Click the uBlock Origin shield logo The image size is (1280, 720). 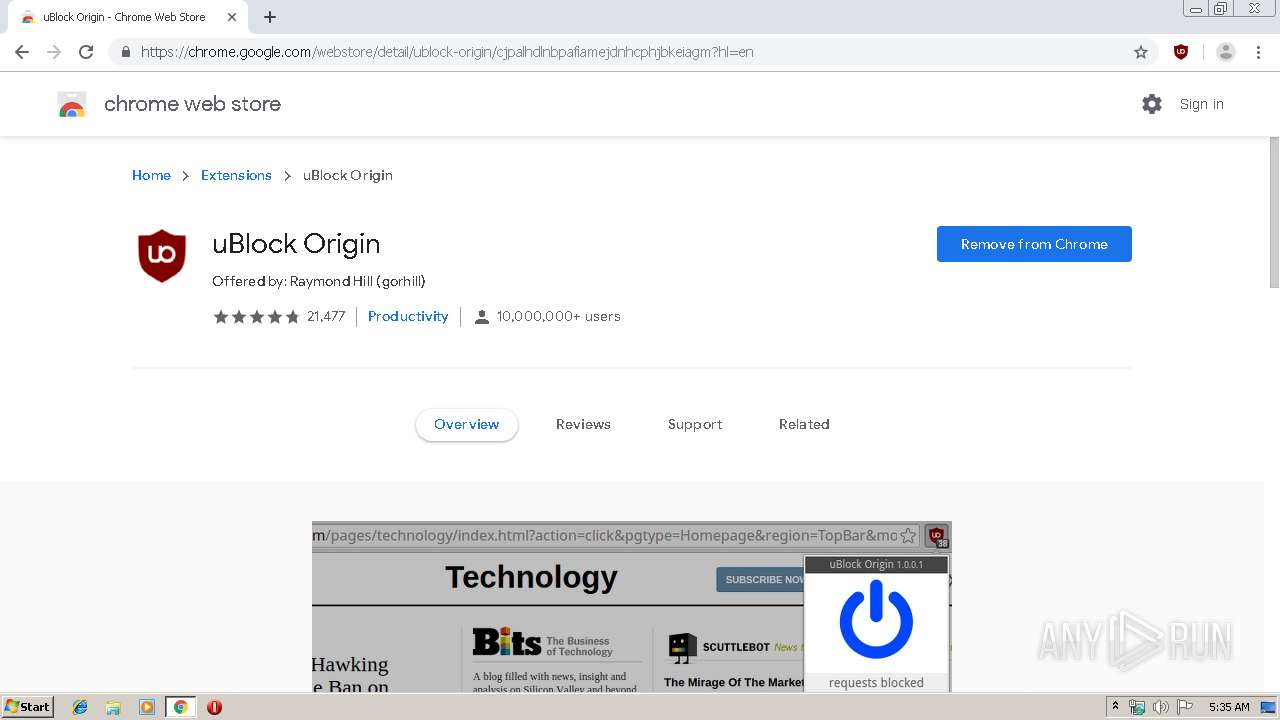click(x=162, y=256)
